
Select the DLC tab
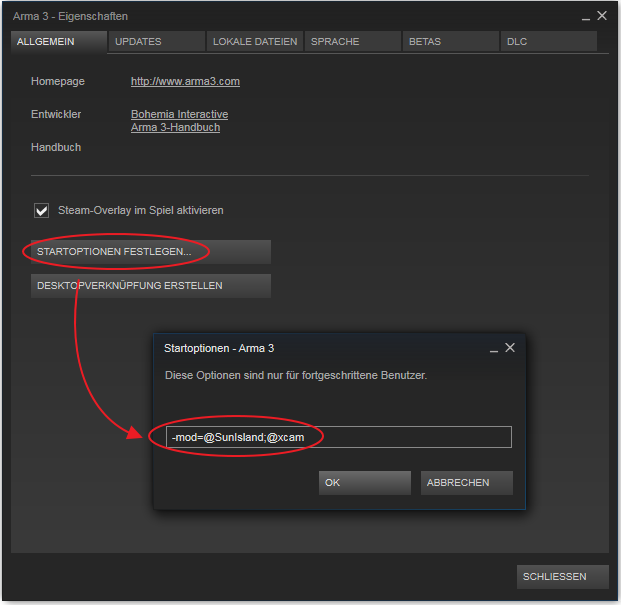click(x=549, y=42)
